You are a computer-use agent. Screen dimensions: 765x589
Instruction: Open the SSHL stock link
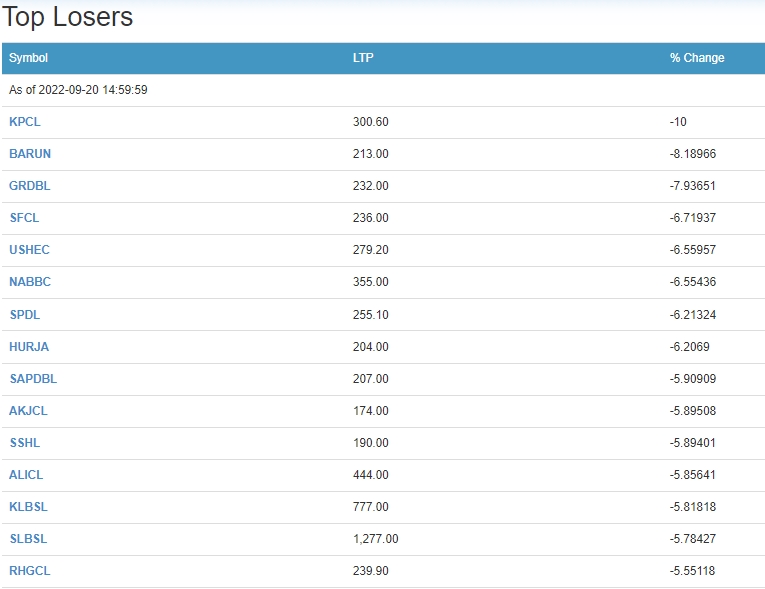[25, 443]
